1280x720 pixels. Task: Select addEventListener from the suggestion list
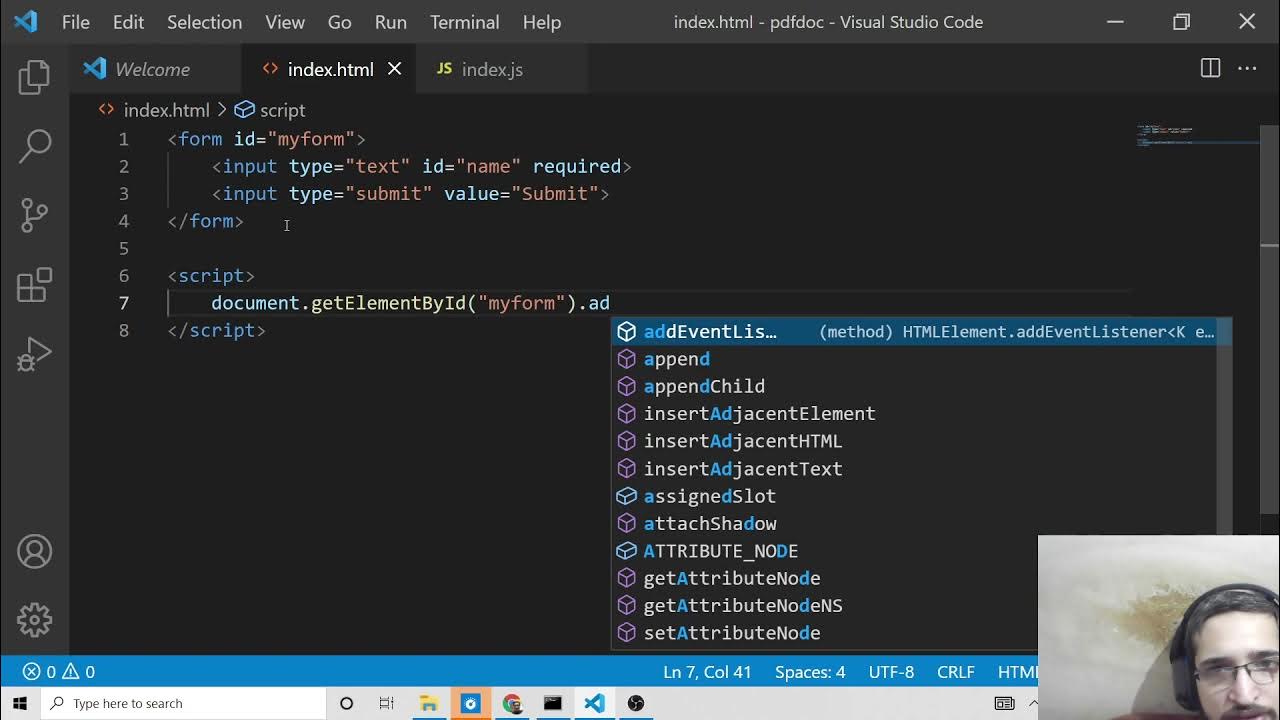[710, 332]
